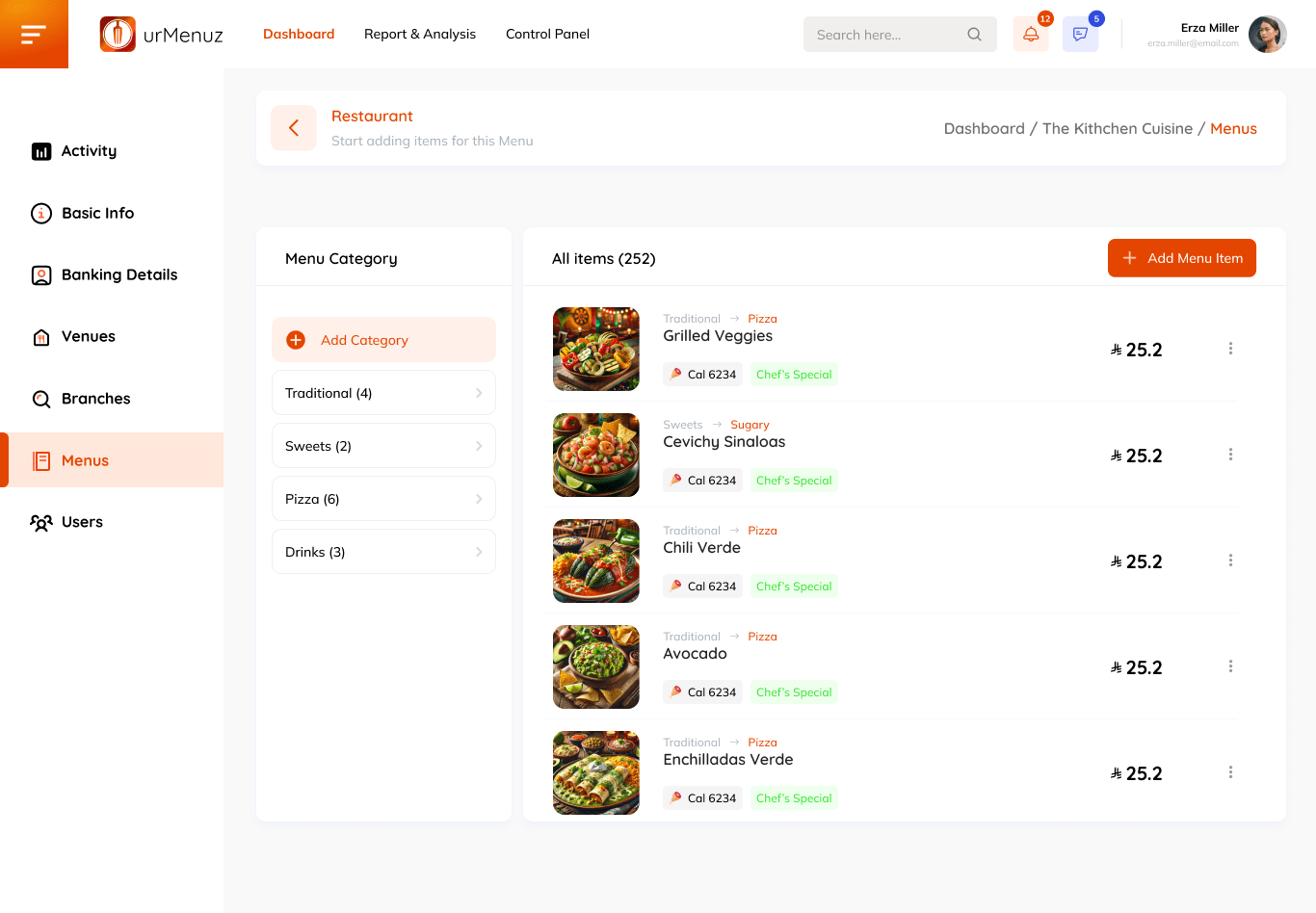
Task: Go to Banking Details in sidebar
Action: point(118,274)
